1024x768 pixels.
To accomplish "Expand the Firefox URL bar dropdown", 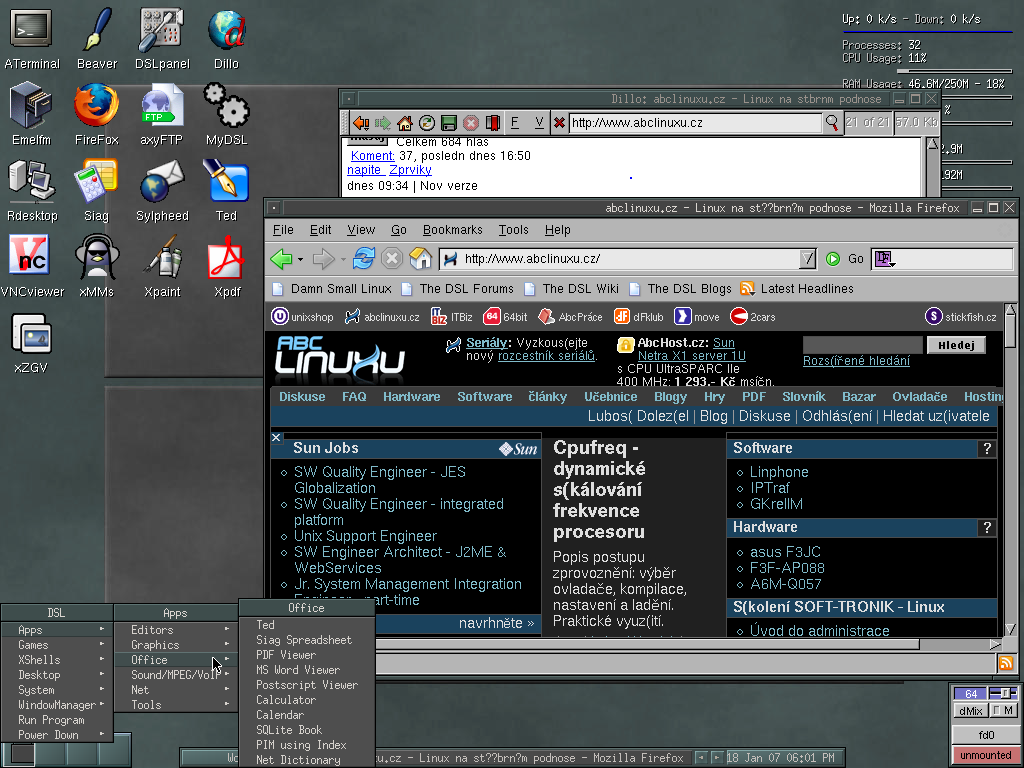I will [x=808, y=259].
